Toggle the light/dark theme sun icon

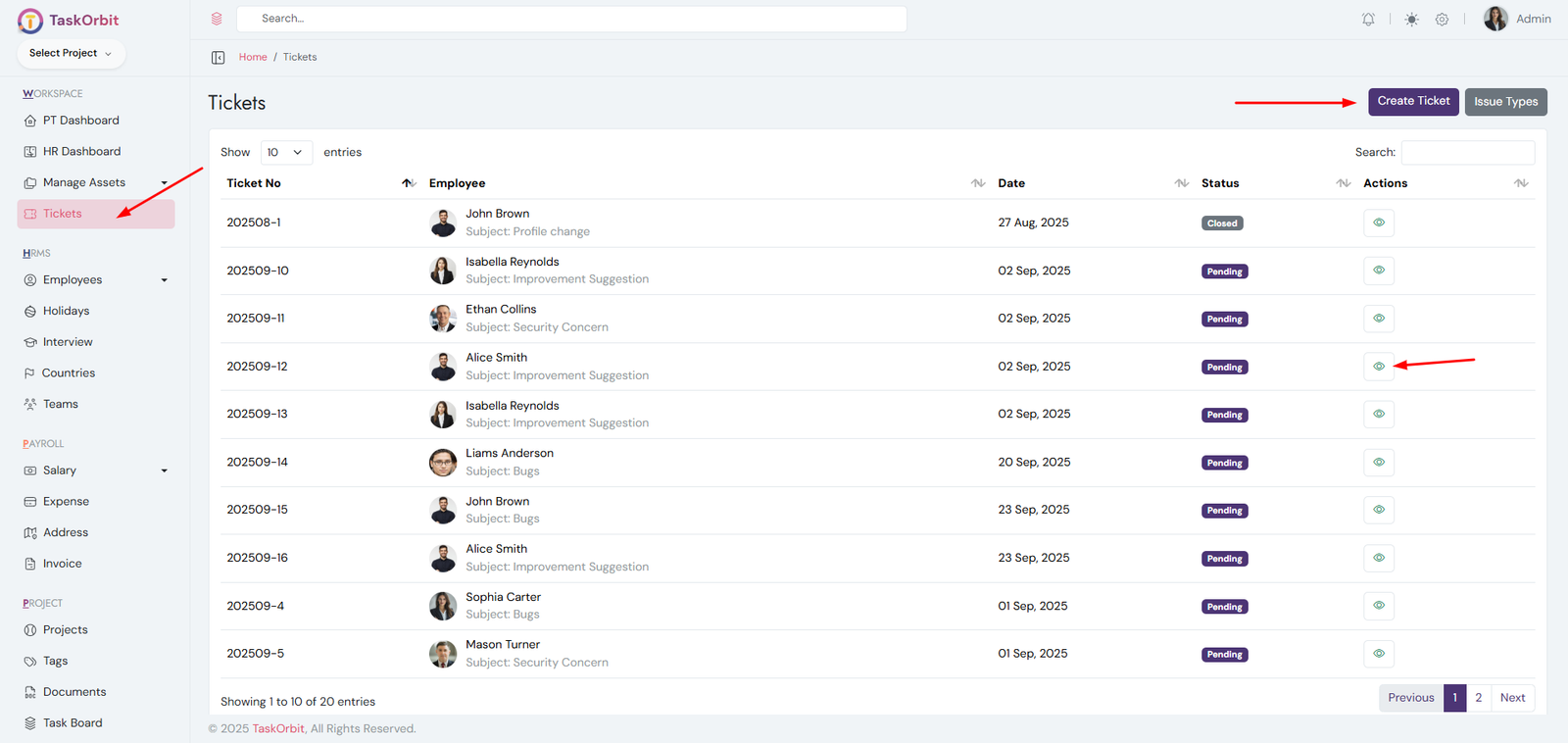[1411, 20]
